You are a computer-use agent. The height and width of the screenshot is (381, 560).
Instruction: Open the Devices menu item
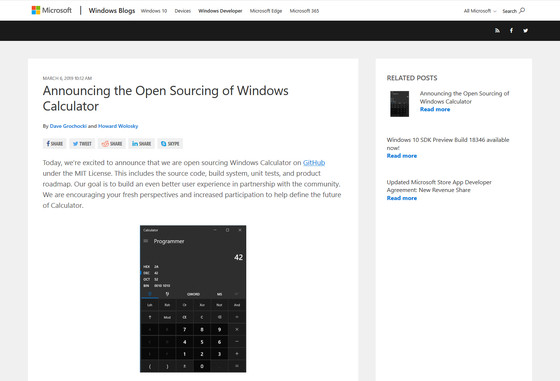(x=182, y=11)
